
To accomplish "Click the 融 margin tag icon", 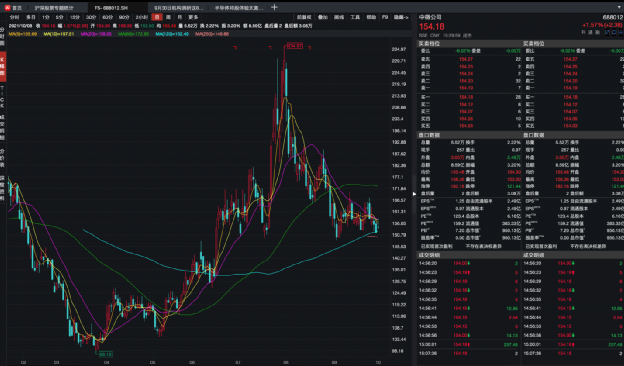I will pyautogui.click(x=597, y=33).
